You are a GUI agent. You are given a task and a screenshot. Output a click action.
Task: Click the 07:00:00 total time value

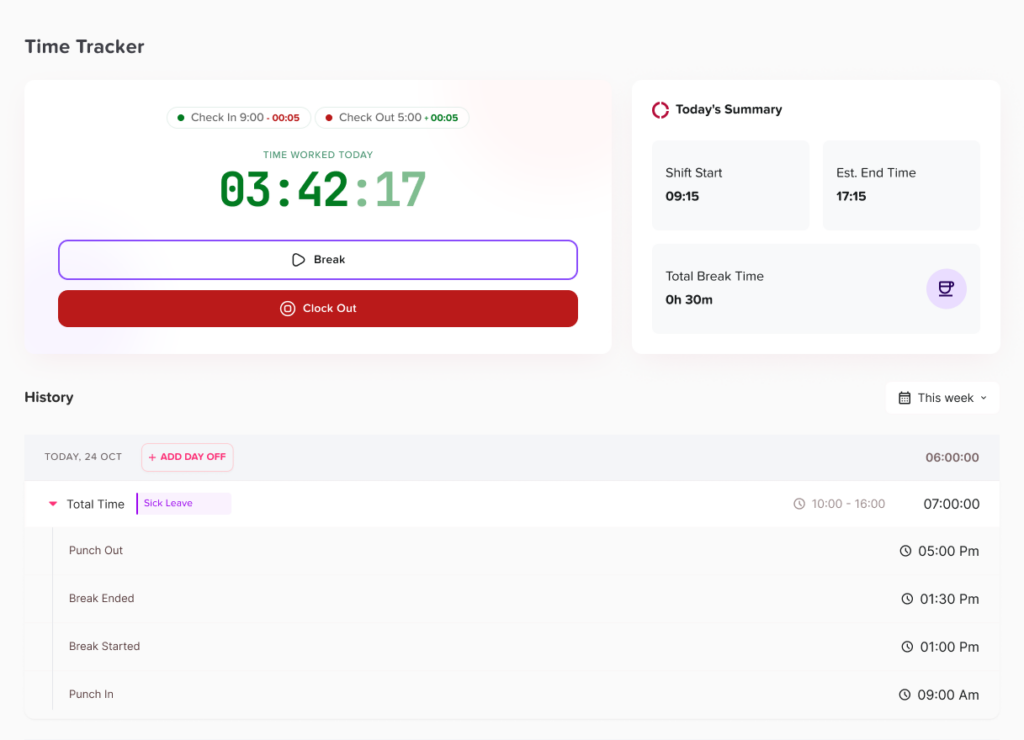click(951, 504)
